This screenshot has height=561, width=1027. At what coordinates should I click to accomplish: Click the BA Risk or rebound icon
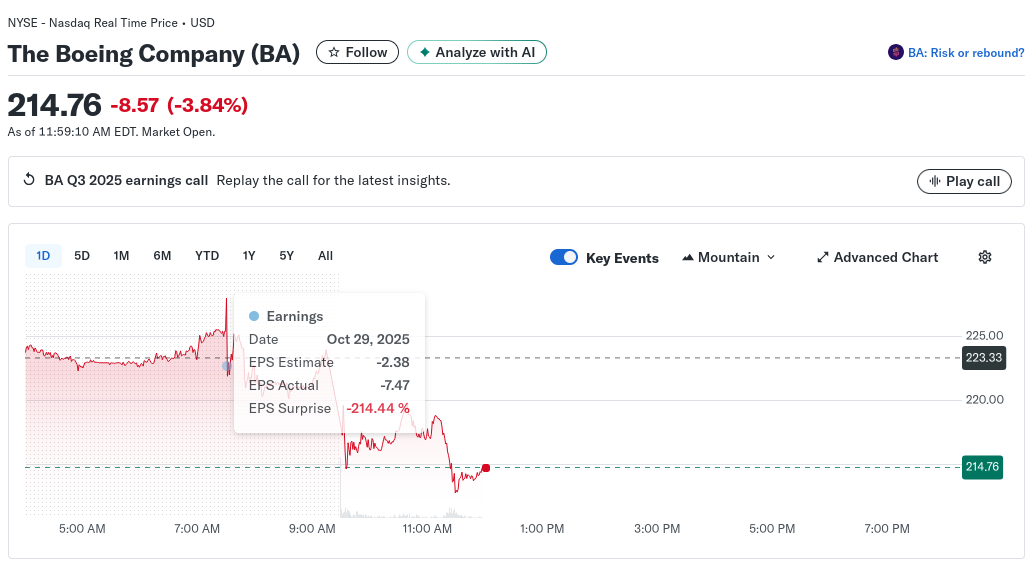coord(895,53)
